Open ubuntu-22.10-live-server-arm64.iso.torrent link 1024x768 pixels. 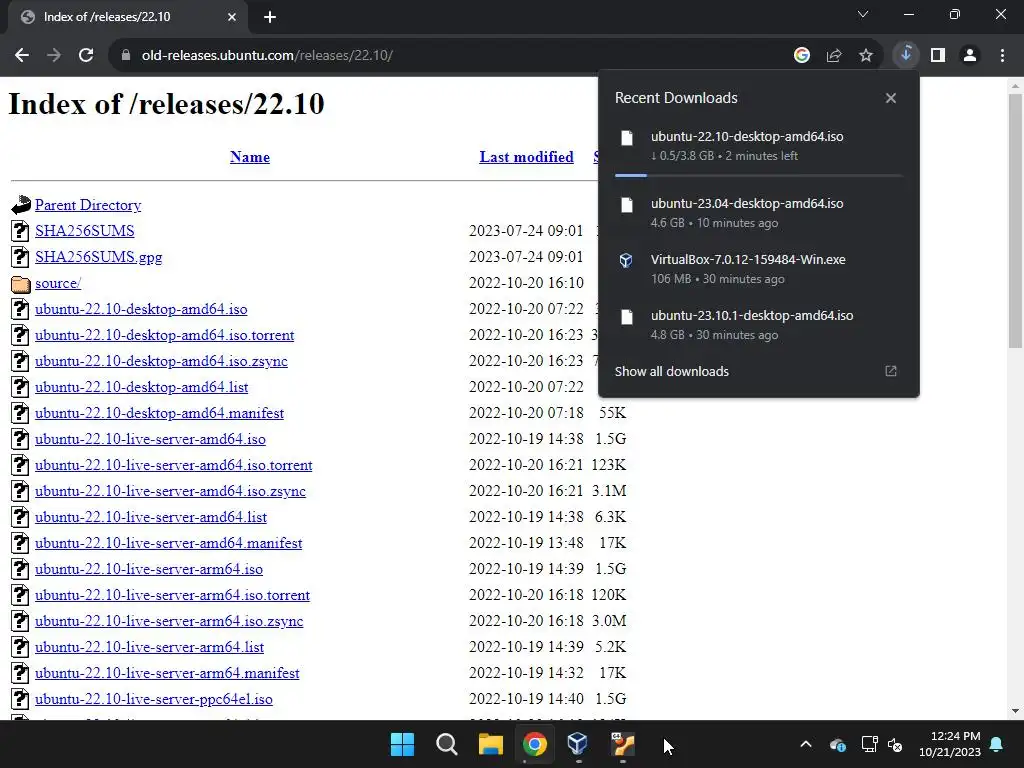pyautogui.click(x=172, y=595)
